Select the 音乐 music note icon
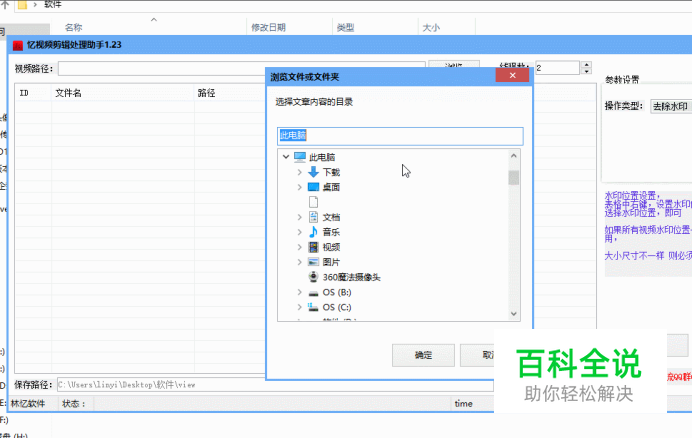Screen dimensions: 692x438 (x=313, y=232)
